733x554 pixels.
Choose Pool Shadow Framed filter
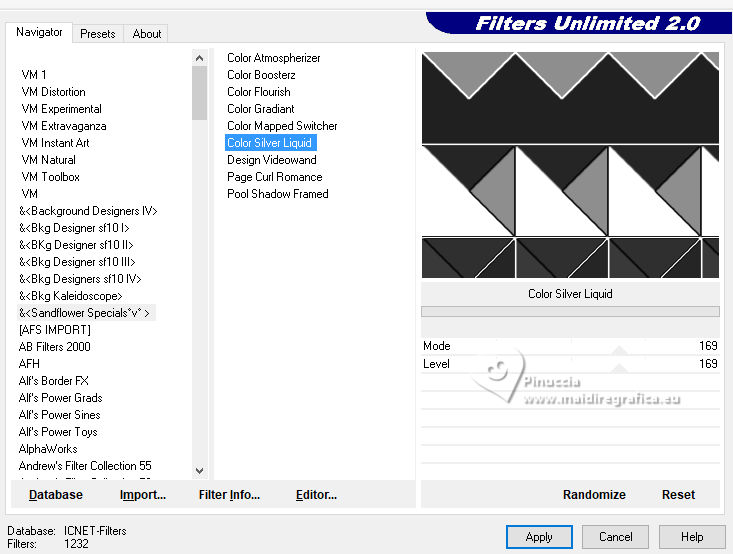(x=278, y=194)
